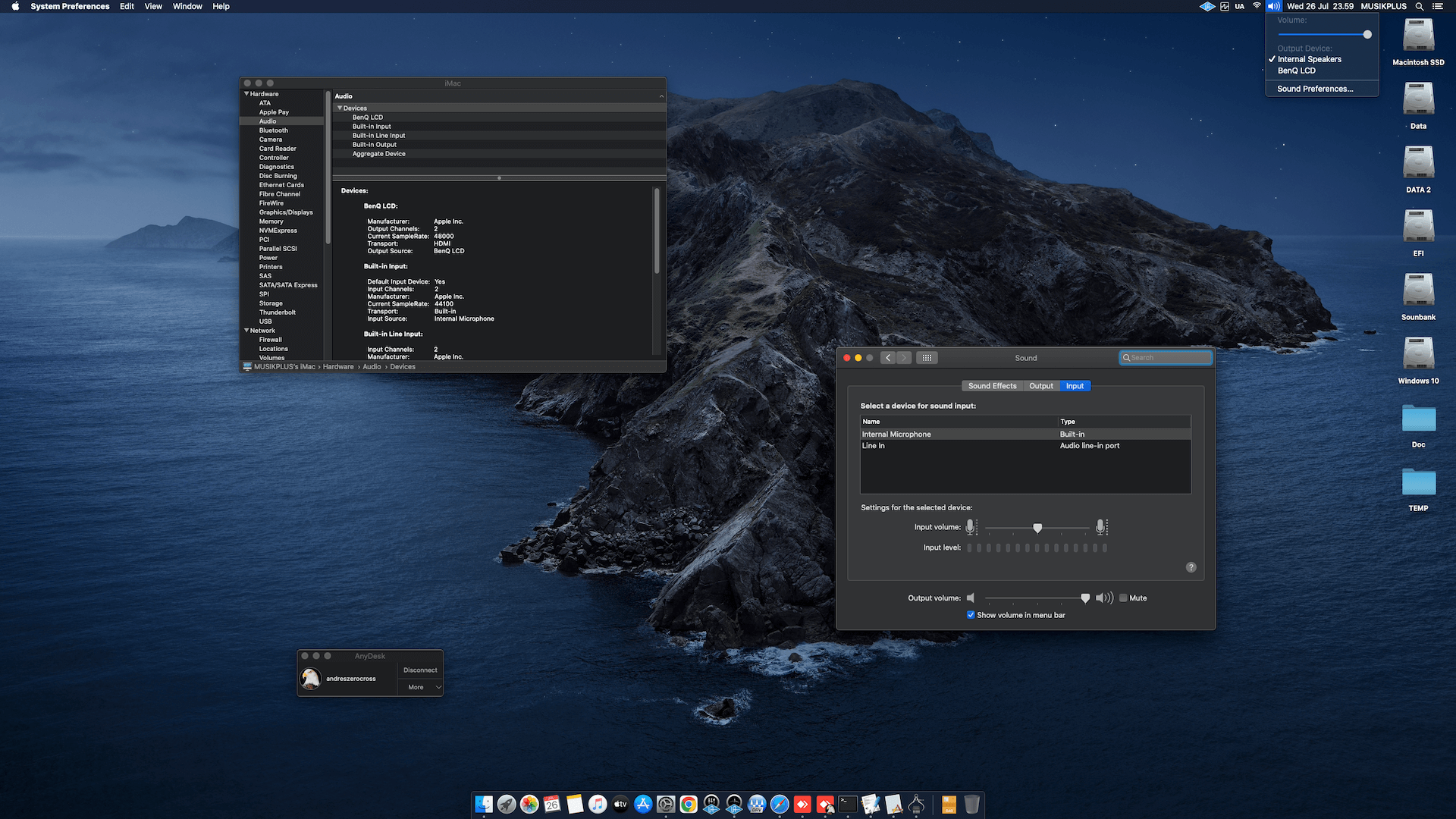Launch Google Chrome from the dock

pos(689,804)
